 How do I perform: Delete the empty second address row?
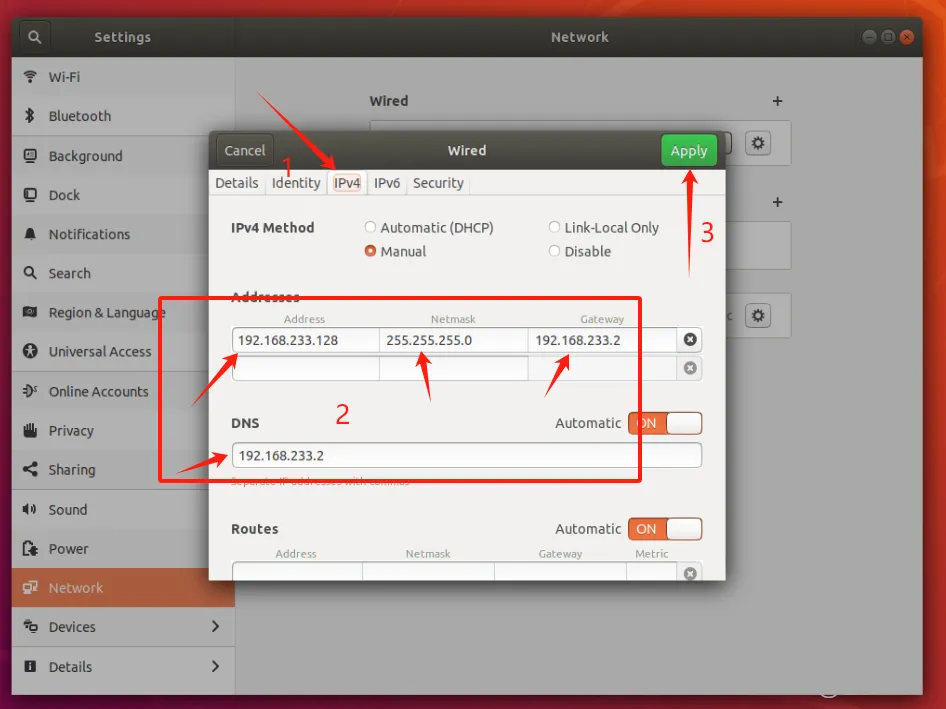click(690, 368)
